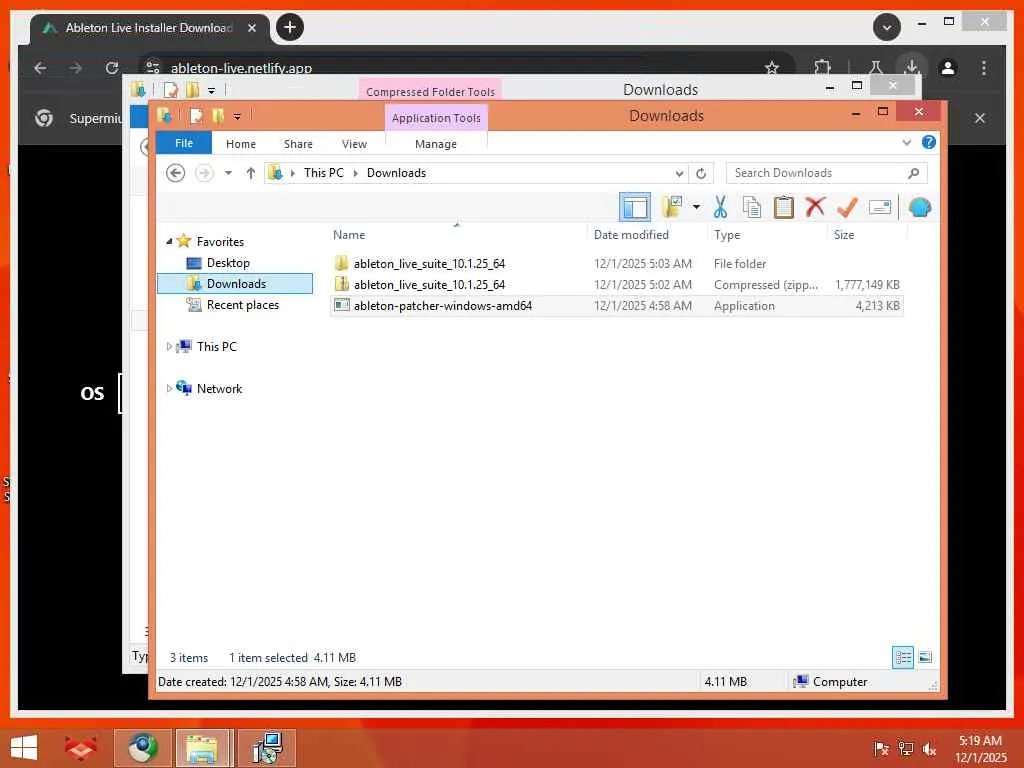Open the Manage ribbon tab

[x=436, y=144]
